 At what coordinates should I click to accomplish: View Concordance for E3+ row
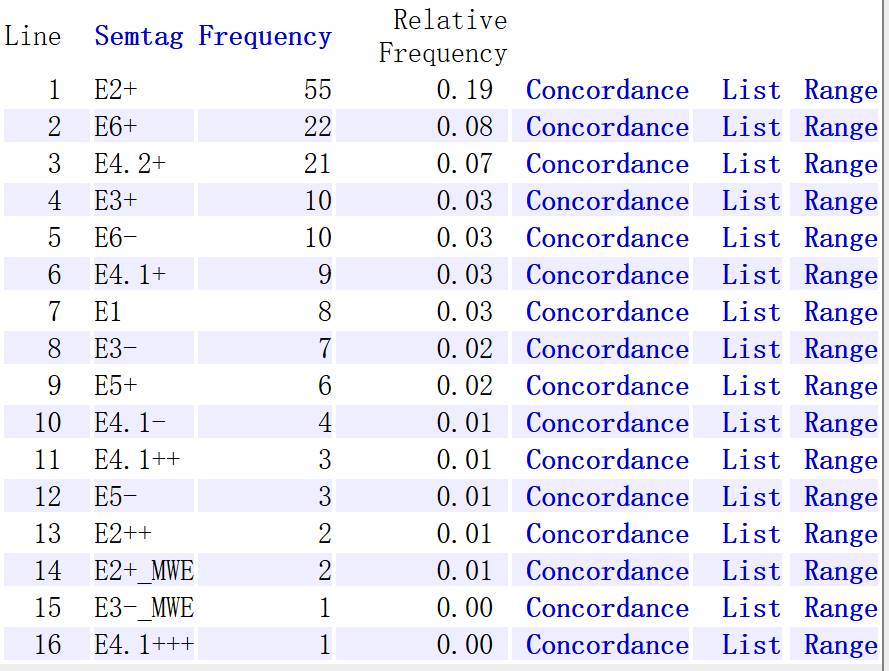point(607,201)
